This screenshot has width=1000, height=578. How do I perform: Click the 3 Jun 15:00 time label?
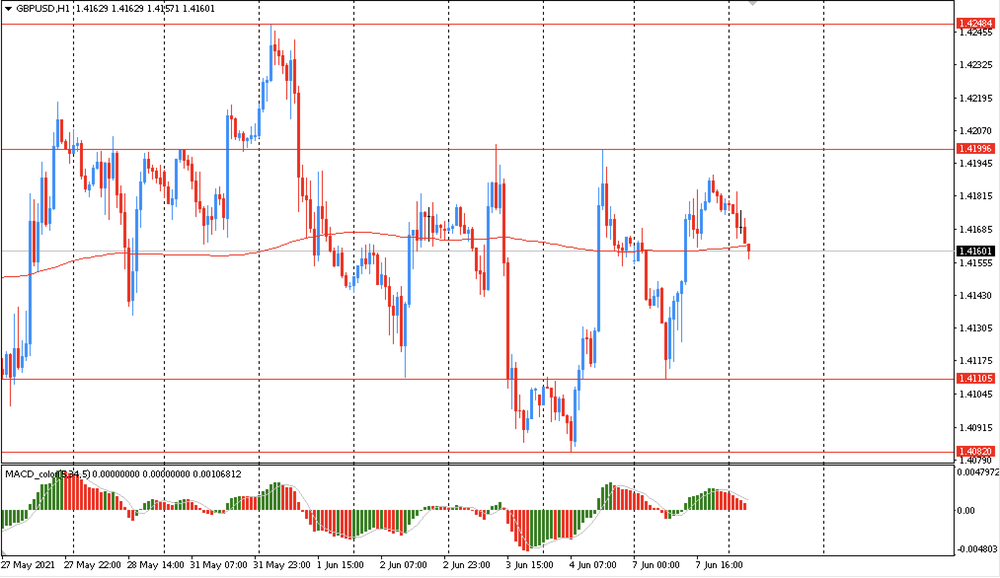(530, 565)
